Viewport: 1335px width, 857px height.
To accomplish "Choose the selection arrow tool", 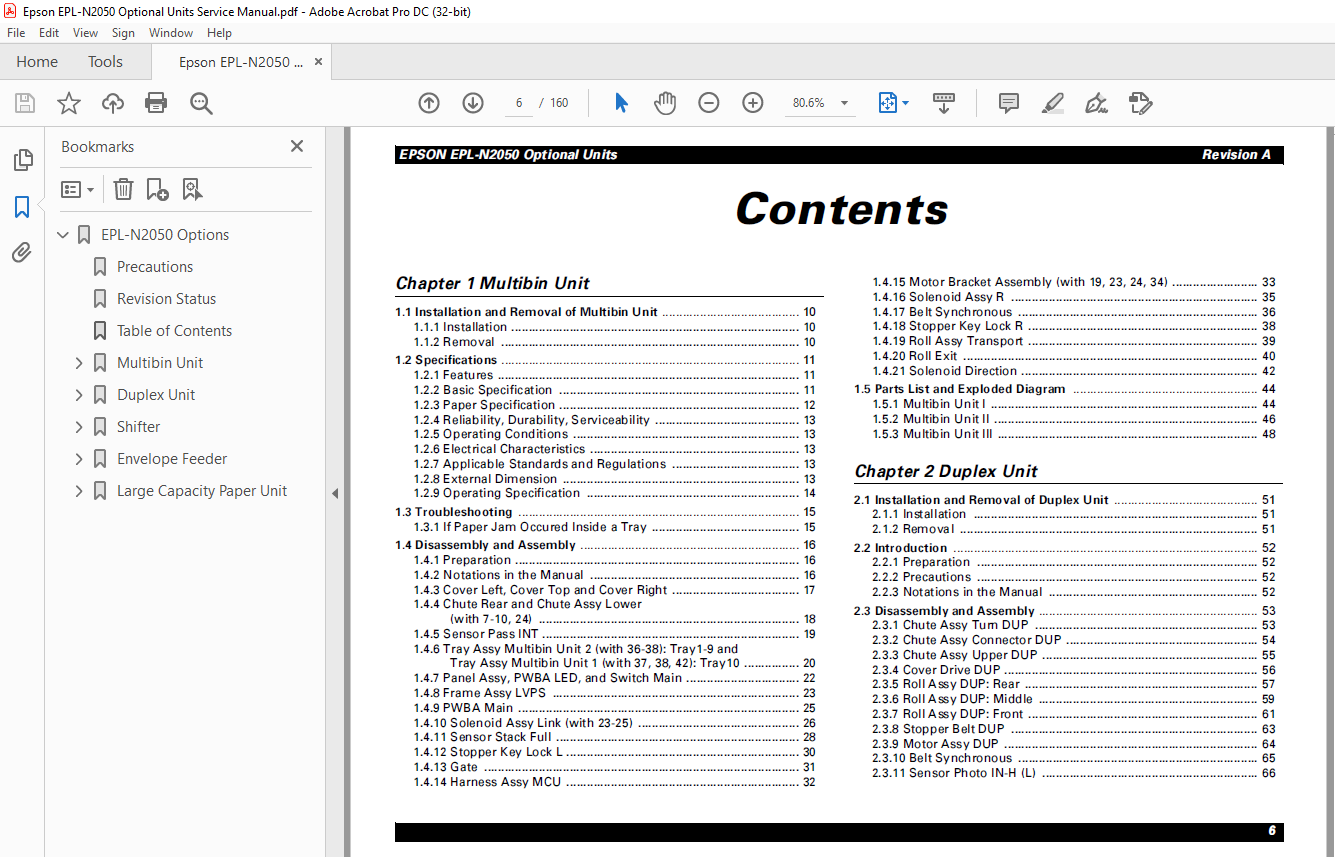I will pyautogui.click(x=621, y=103).
